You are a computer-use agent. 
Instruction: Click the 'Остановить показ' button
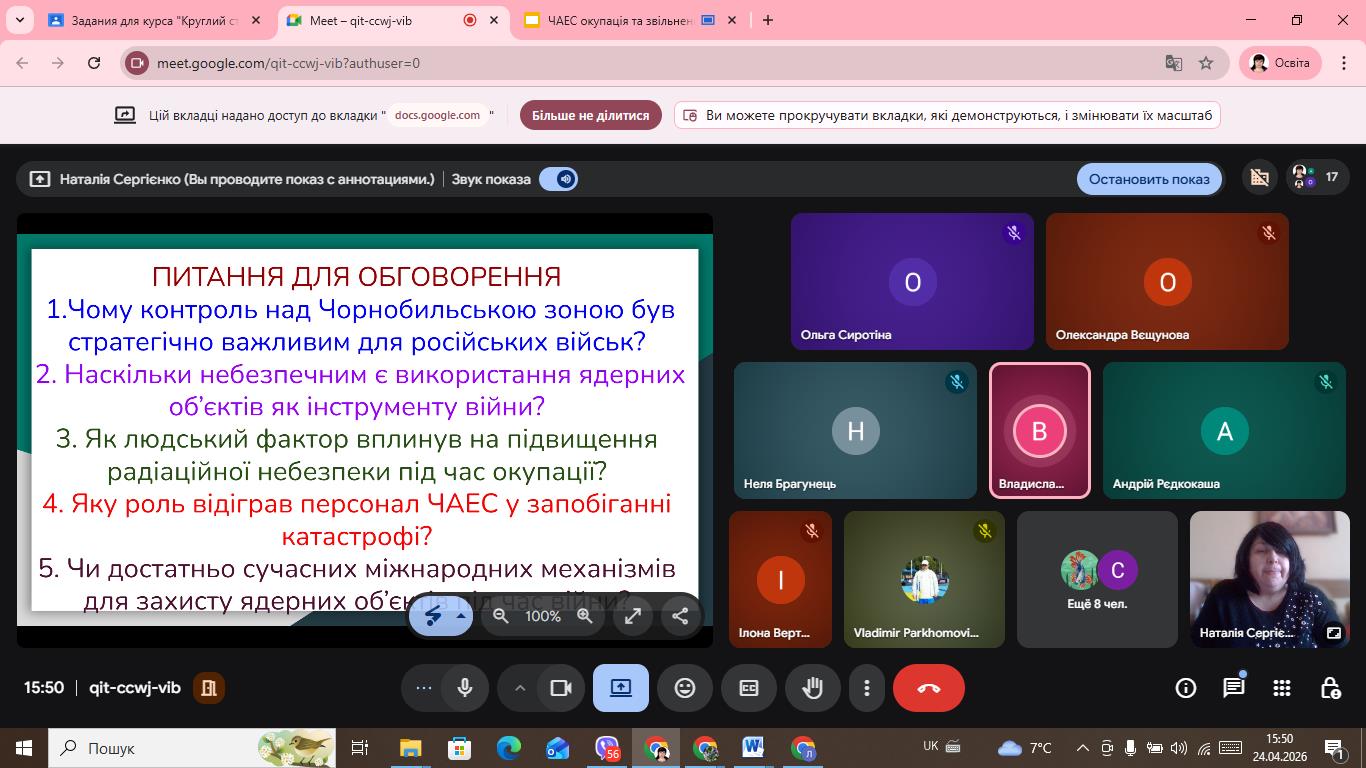pyautogui.click(x=1149, y=179)
